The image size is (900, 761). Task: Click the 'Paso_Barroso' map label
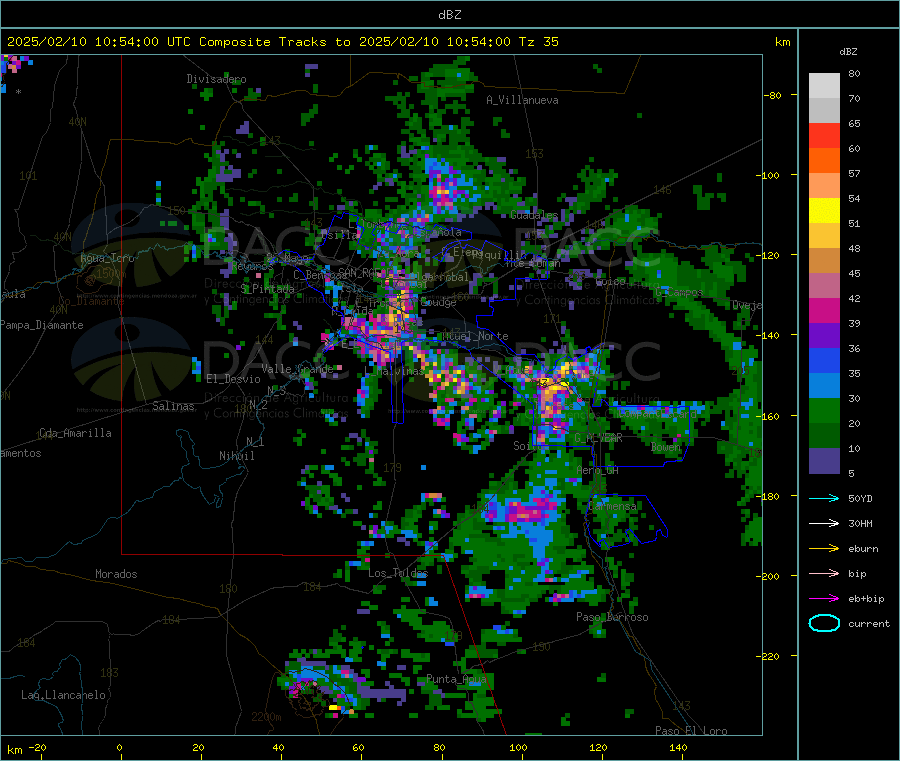pos(612,617)
